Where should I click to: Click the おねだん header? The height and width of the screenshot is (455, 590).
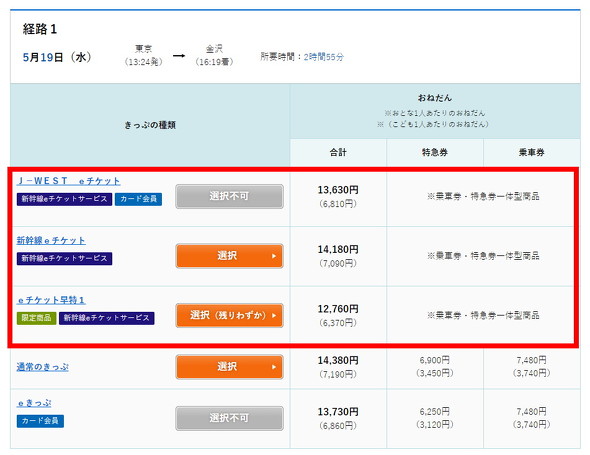click(435, 98)
